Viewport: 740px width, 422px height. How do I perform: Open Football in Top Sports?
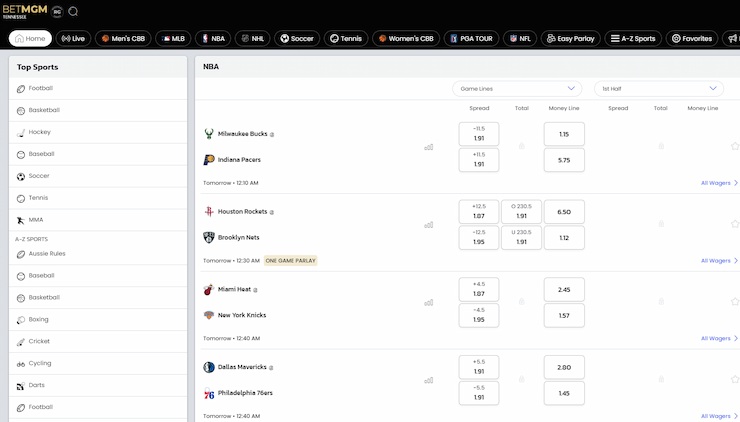[x=98, y=88]
